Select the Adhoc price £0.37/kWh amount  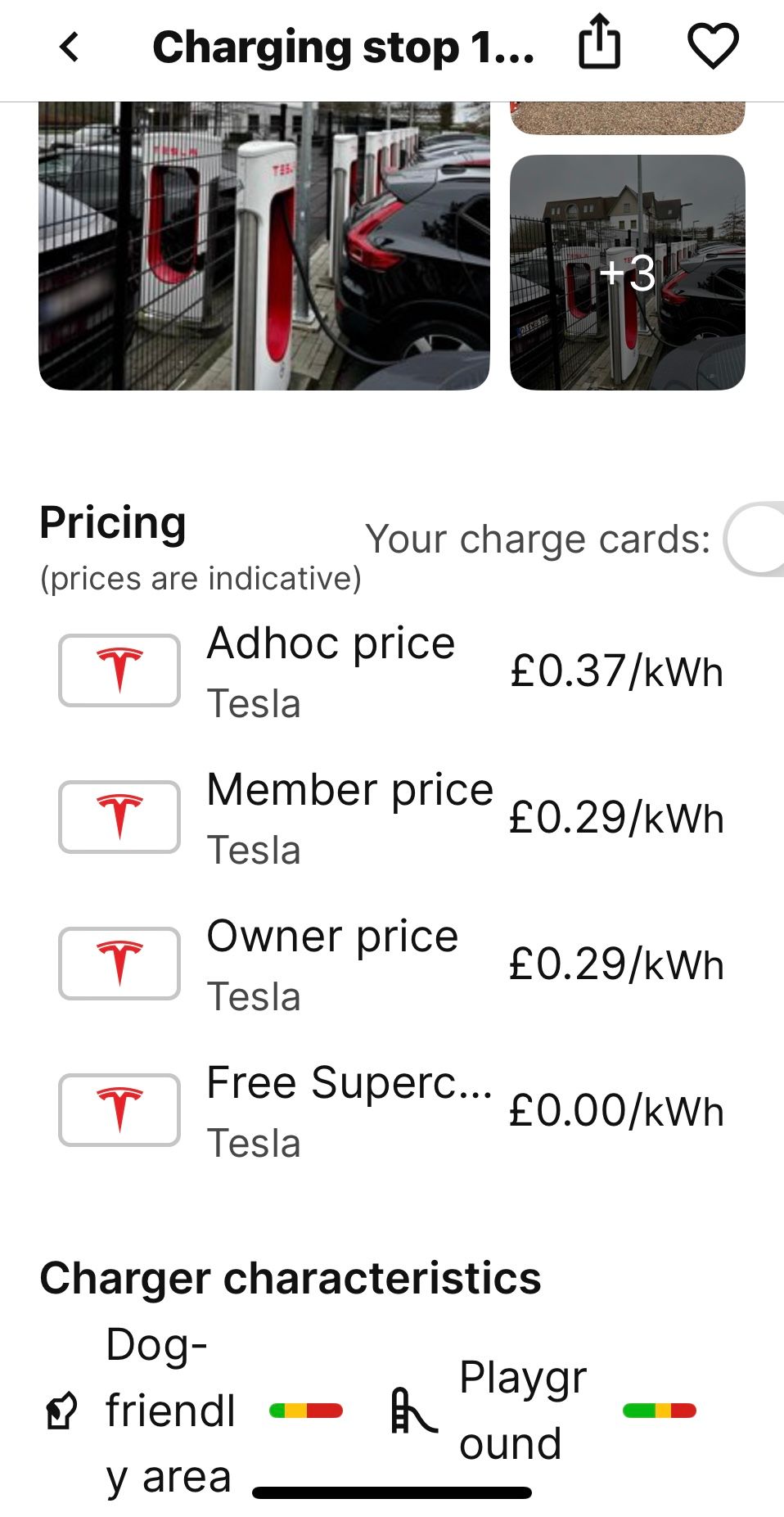616,671
